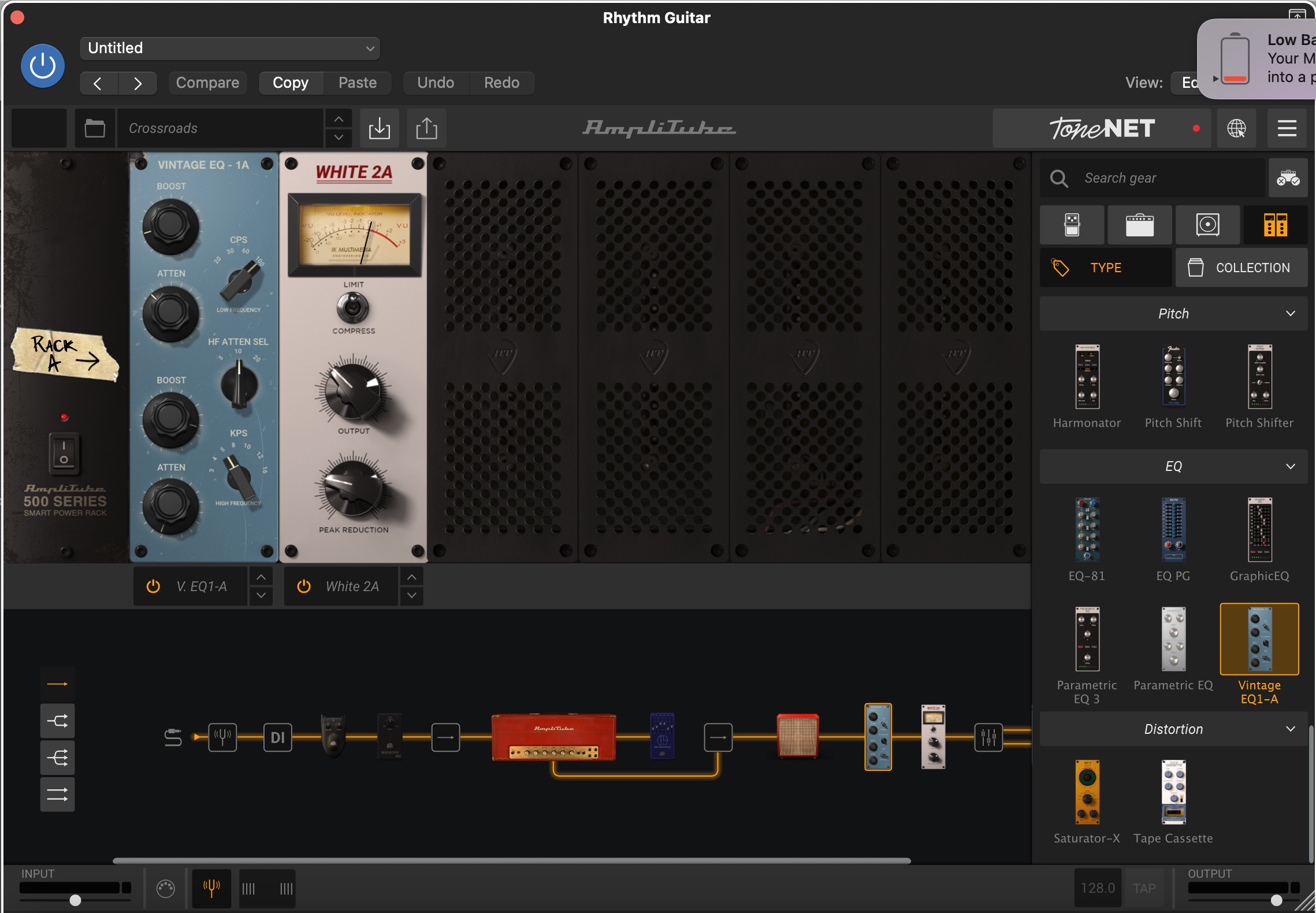
Task: Click the share preset upload icon
Action: coord(426,128)
